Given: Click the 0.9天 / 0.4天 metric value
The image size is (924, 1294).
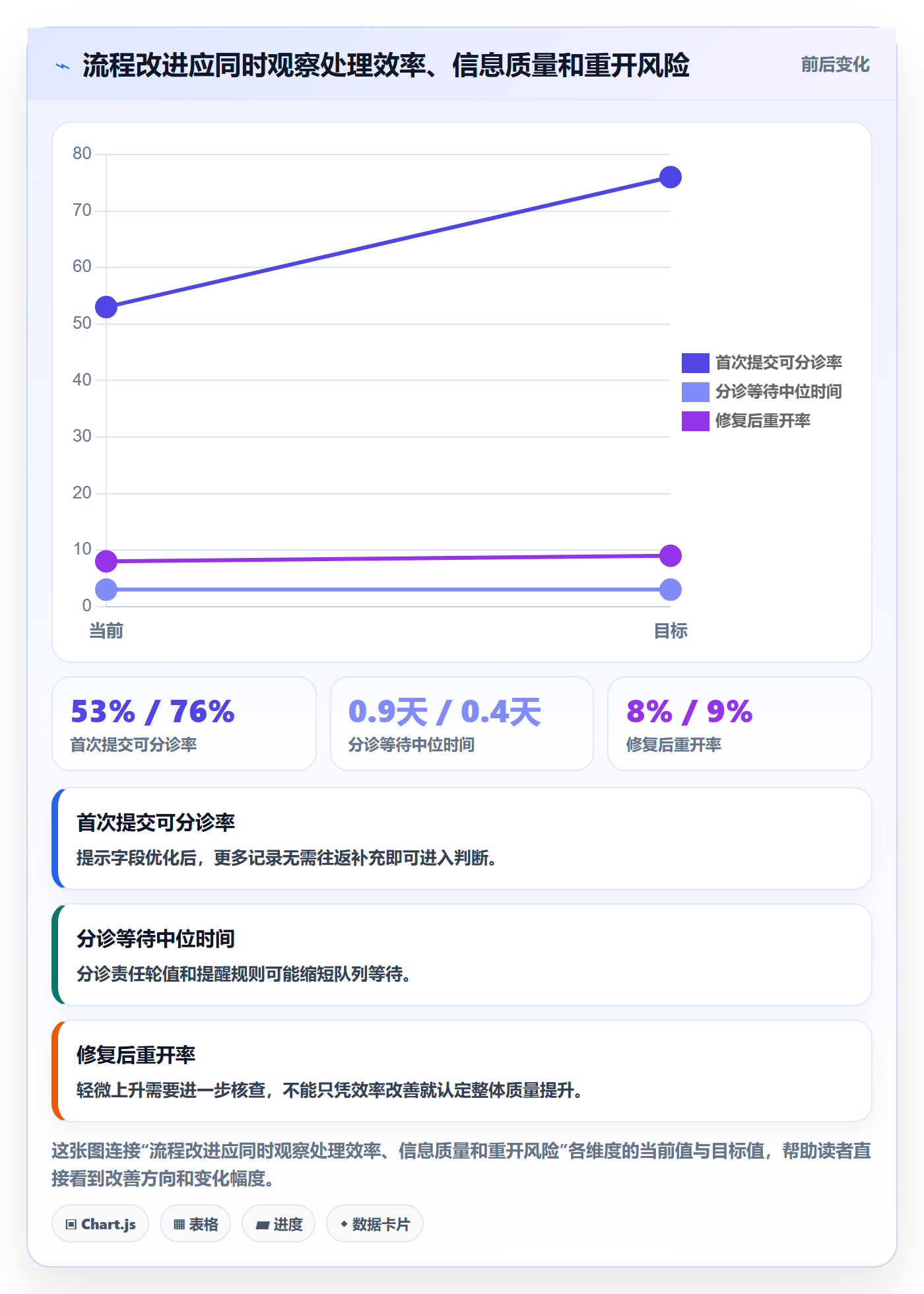Looking at the screenshot, I should 444,712.
